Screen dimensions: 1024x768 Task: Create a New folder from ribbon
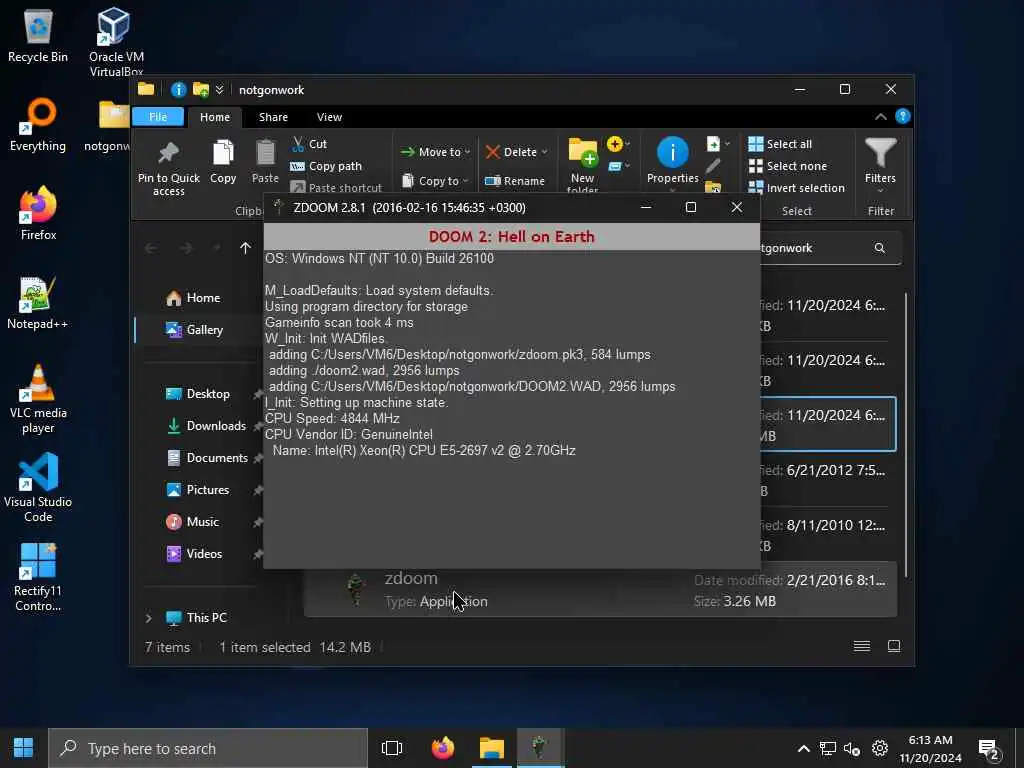pyautogui.click(x=582, y=166)
